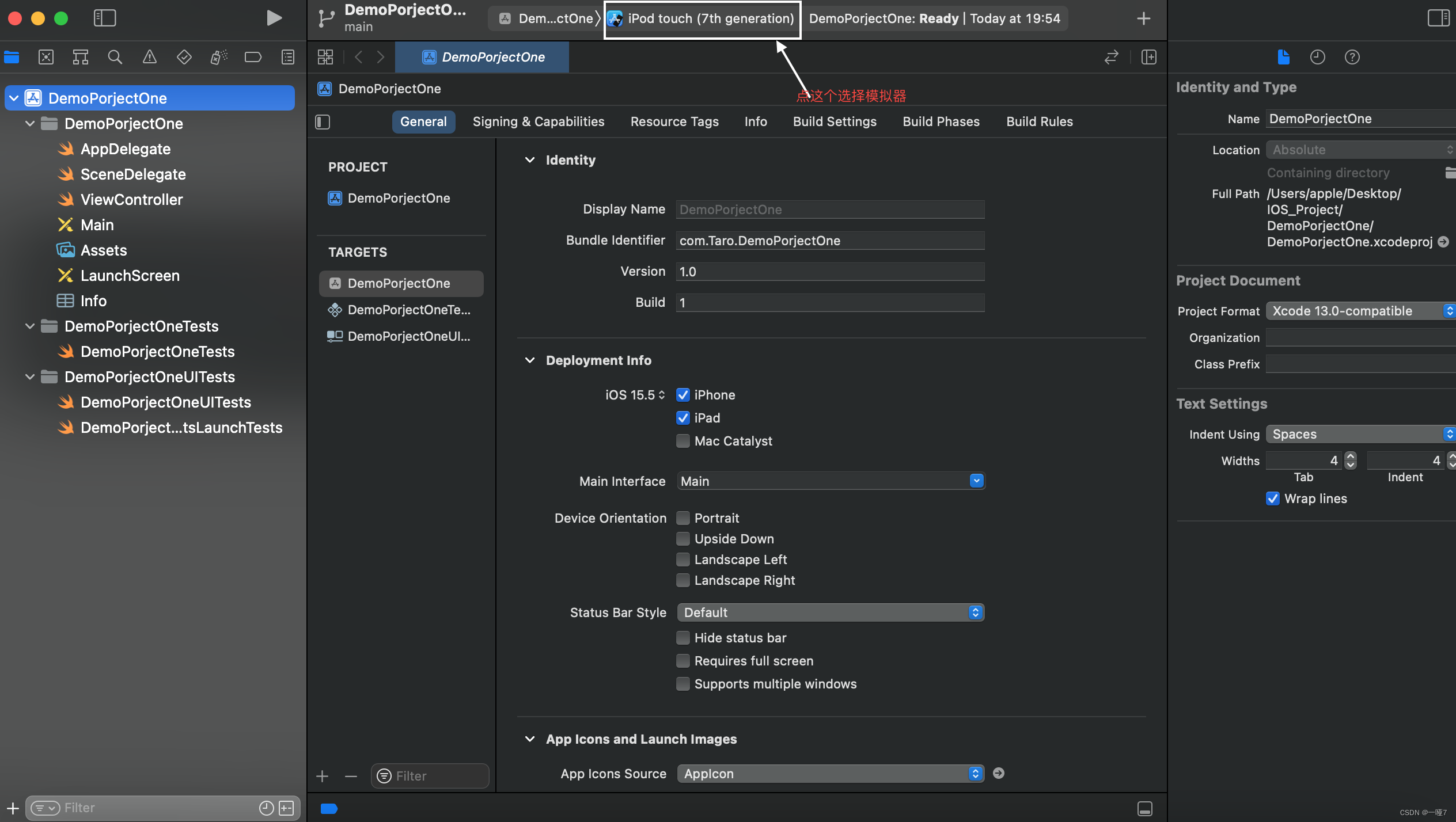Click the Run play button
Image resolution: width=1456 pixels, height=822 pixels.
[x=274, y=18]
